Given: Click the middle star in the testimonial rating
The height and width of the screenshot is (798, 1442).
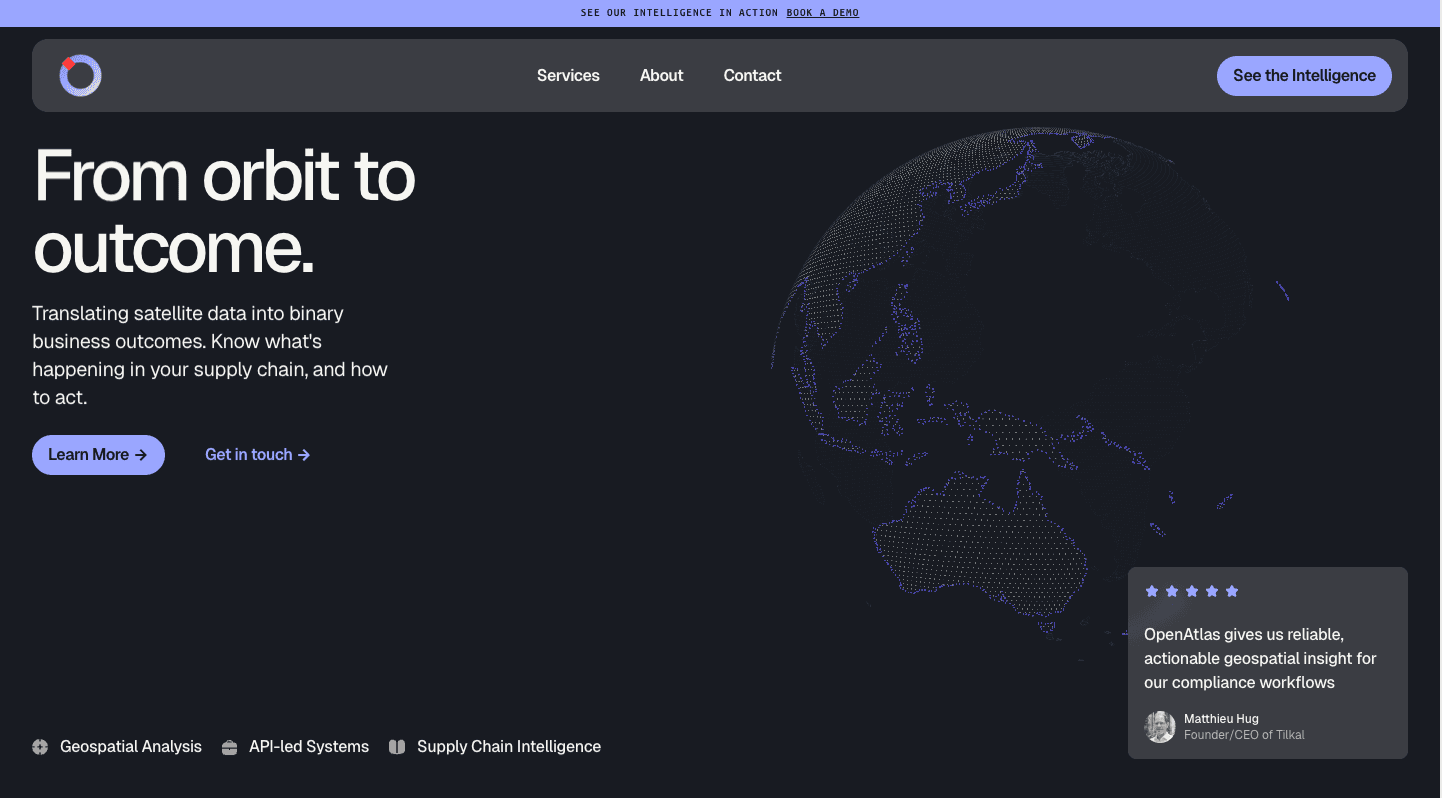Looking at the screenshot, I should pyautogui.click(x=1192, y=591).
